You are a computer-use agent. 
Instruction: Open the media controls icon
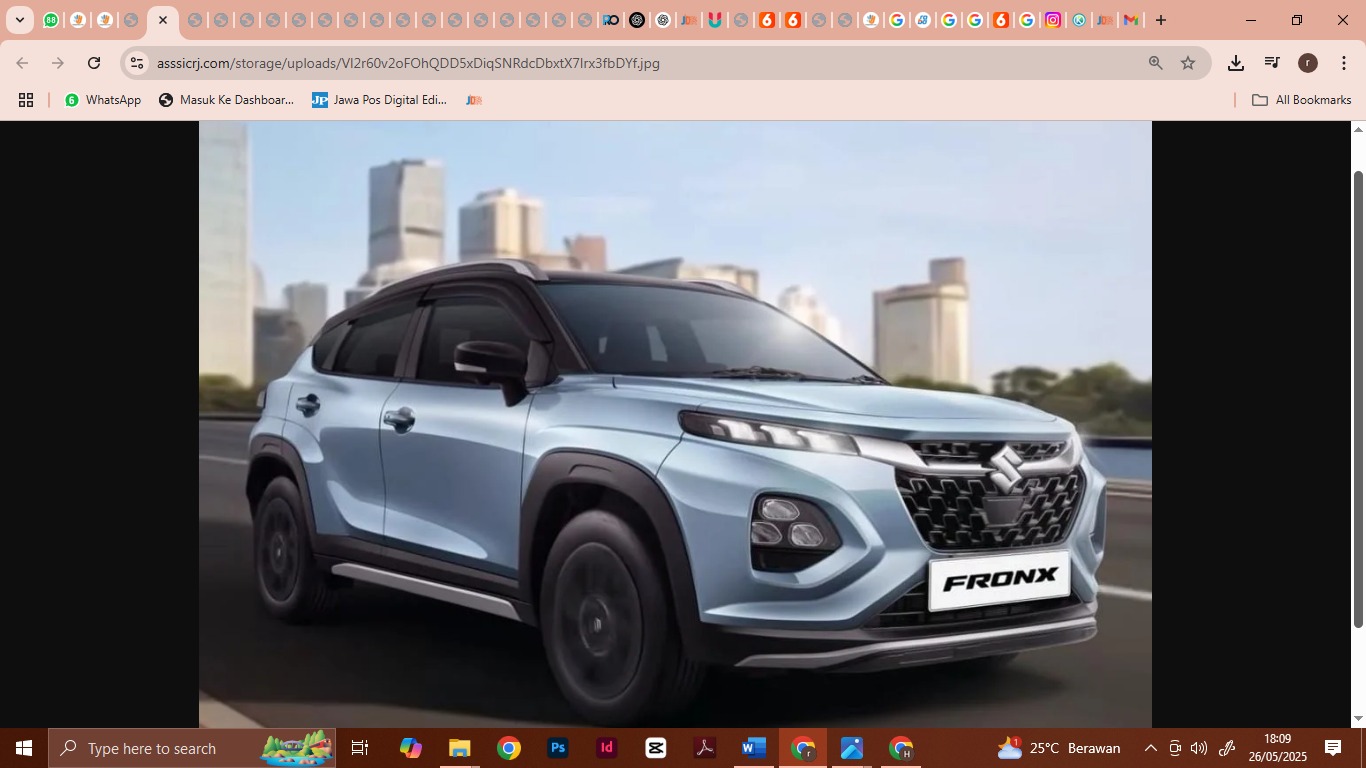1272,63
